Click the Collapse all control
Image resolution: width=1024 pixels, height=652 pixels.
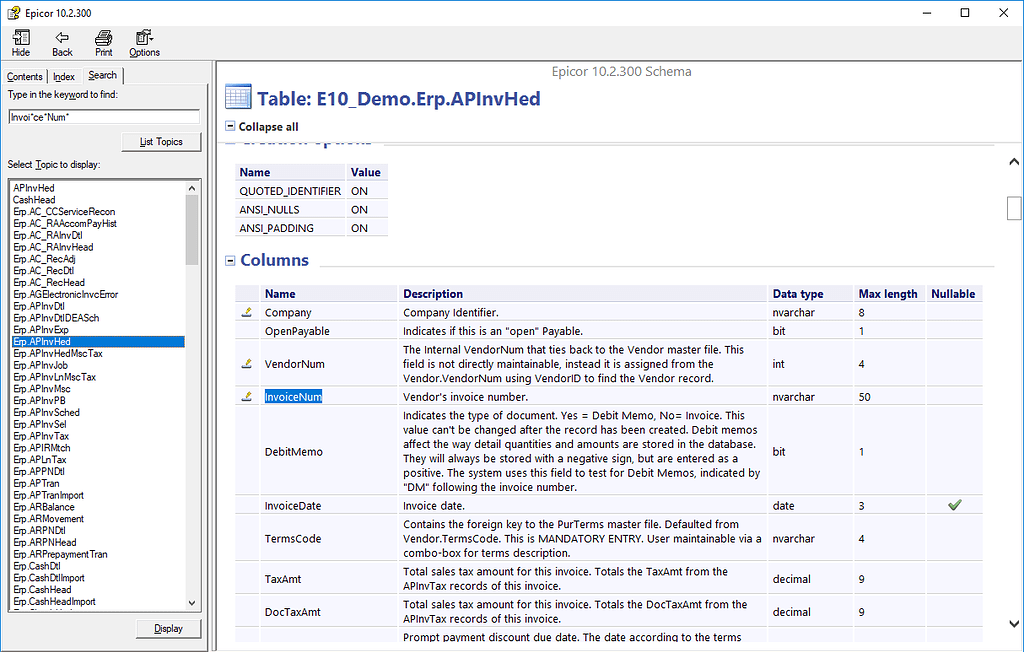pyautogui.click(x=228, y=126)
